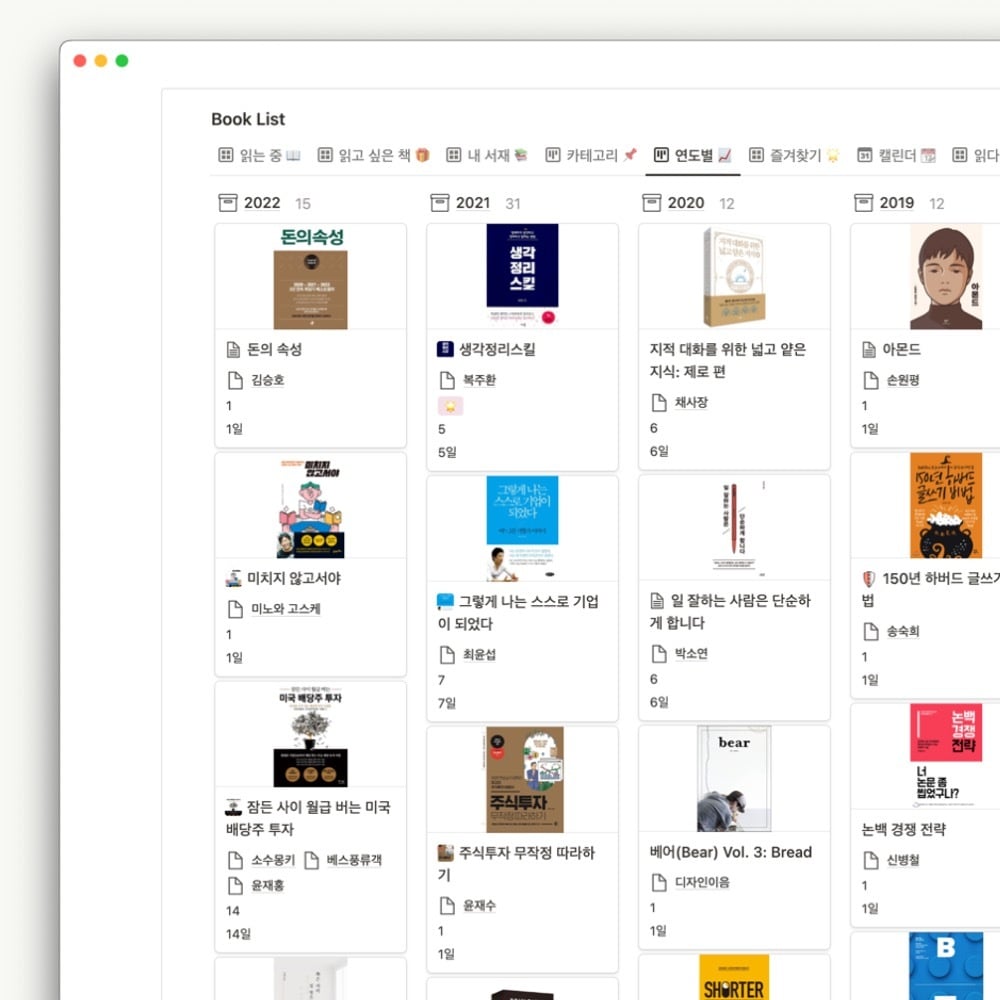Image resolution: width=1000 pixels, height=1000 pixels.
Task: Open the bear magazine cover thumbnail
Action: (734, 779)
